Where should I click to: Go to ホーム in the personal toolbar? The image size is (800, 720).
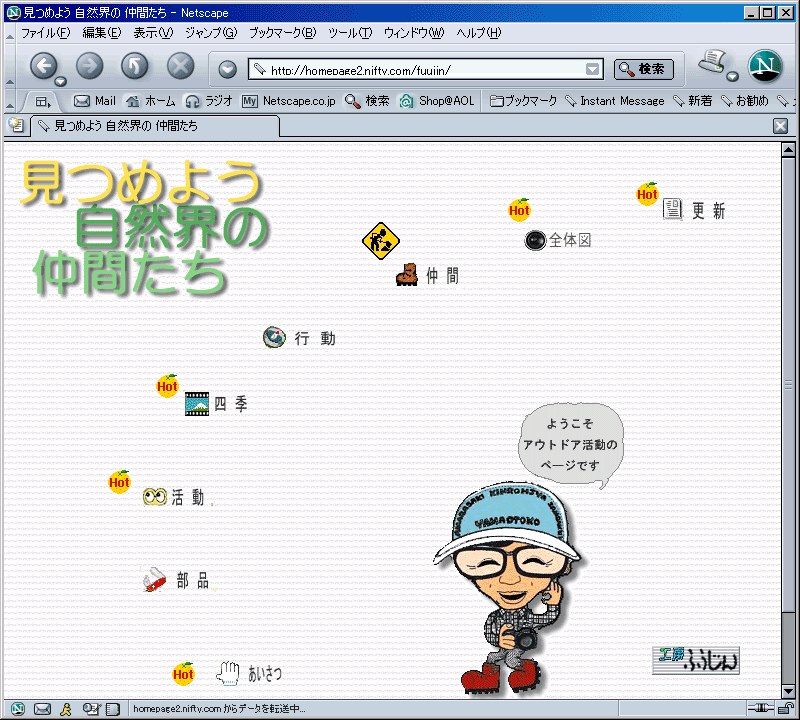click(x=151, y=101)
